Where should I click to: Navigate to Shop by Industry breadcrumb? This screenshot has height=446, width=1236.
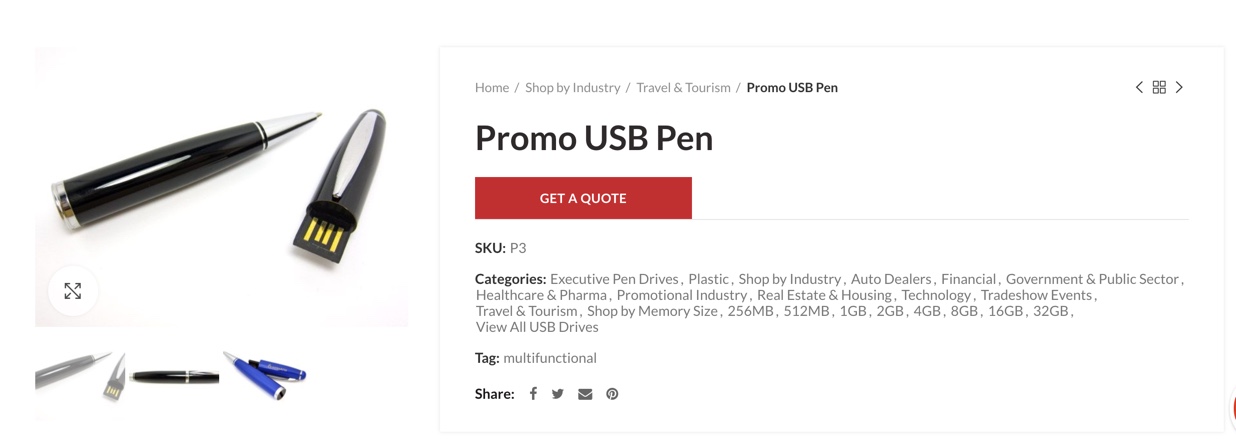tap(573, 88)
